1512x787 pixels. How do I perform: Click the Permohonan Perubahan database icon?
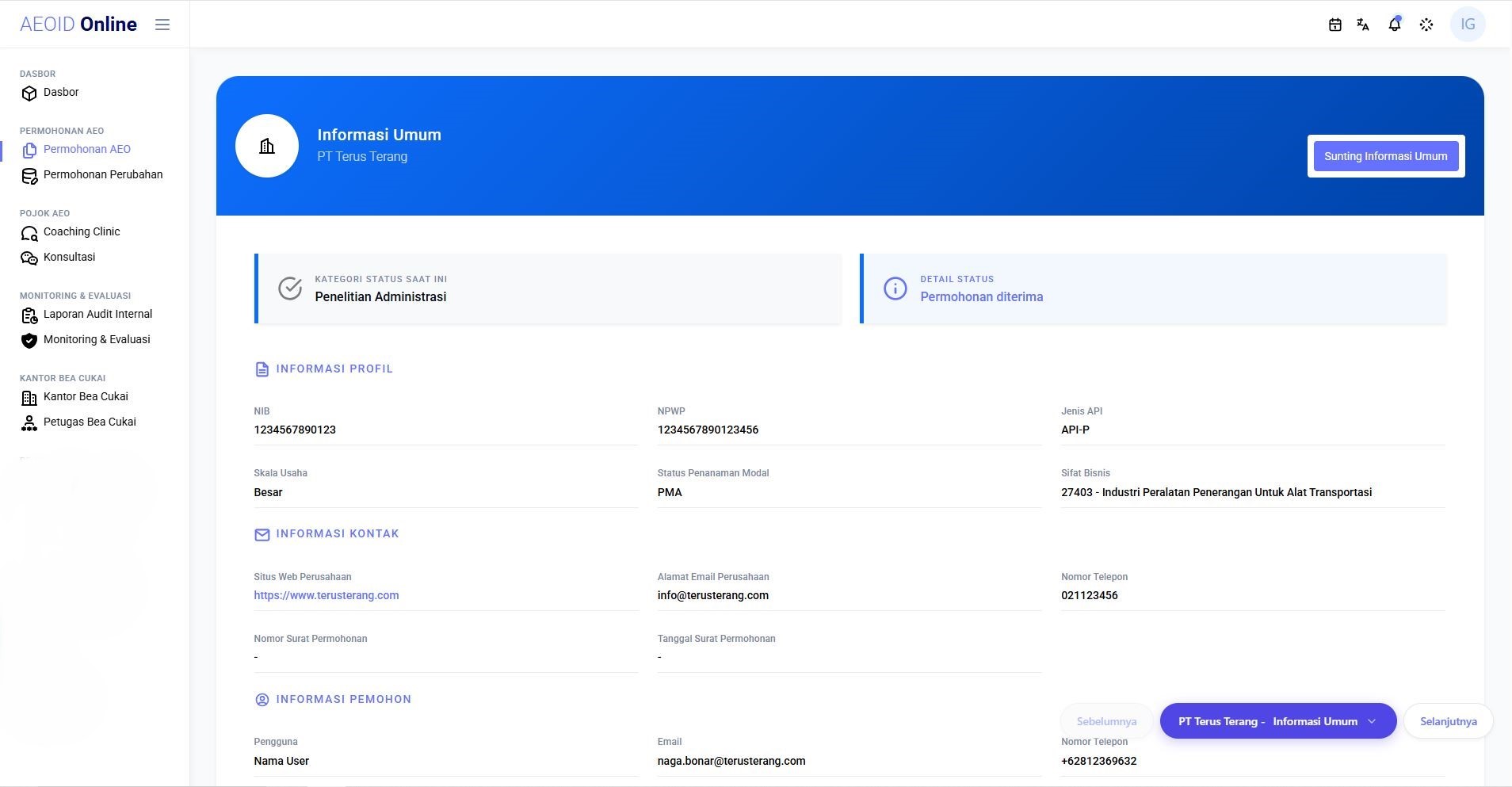[x=29, y=176]
